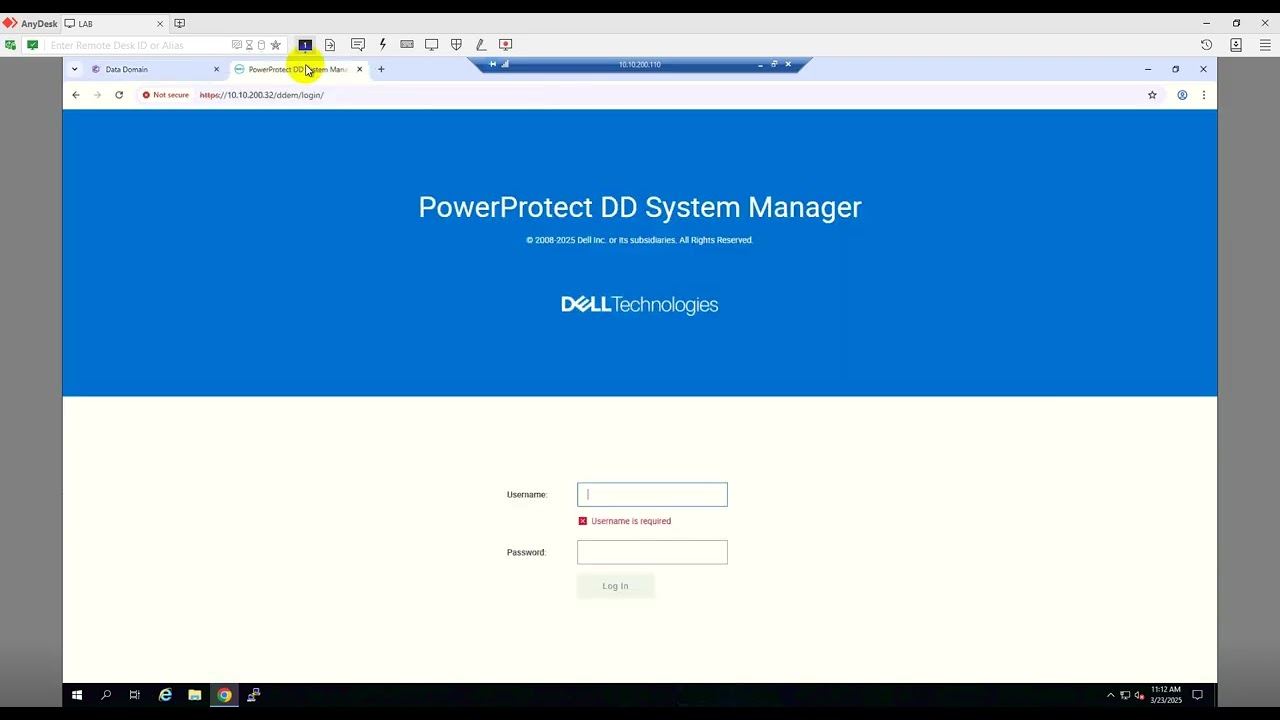Open File Explorer from taskbar
Viewport: 1280px width, 720px height.
195,695
